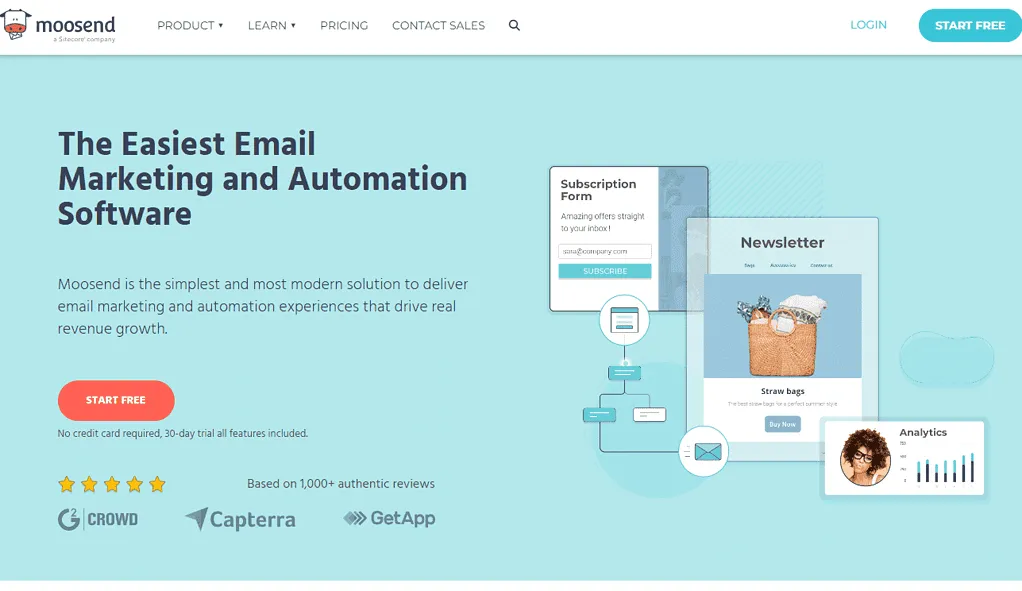
Task: Open CONTACT SALES page
Action: [439, 25]
